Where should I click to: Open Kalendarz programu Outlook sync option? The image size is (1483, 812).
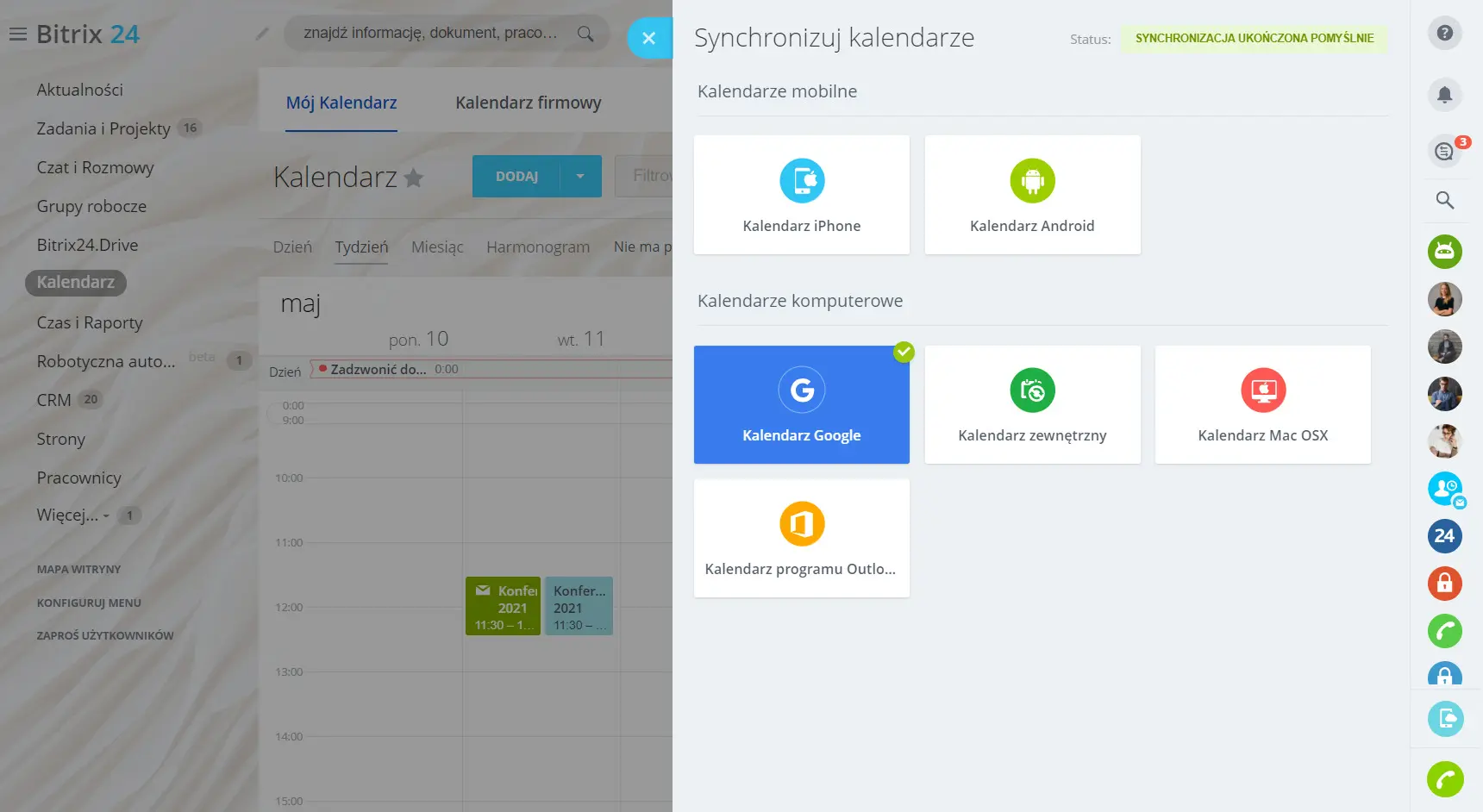pos(801,539)
